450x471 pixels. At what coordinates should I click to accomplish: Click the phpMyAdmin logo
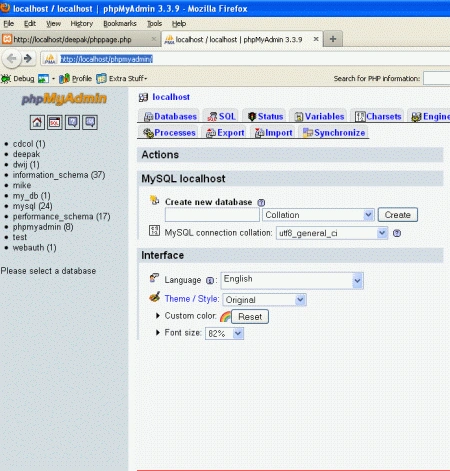(x=64, y=99)
